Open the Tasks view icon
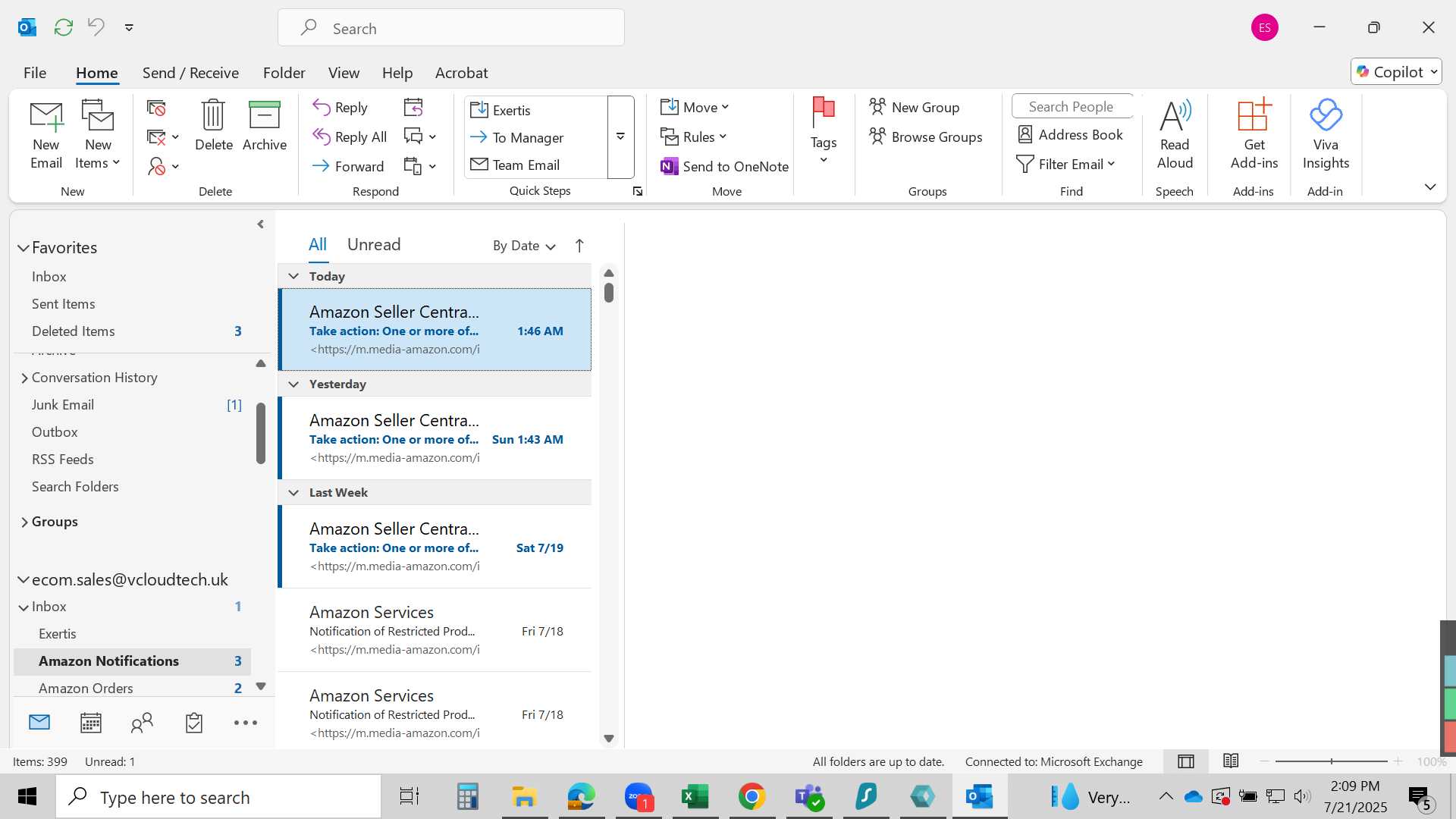The image size is (1456, 819). pos(194,723)
